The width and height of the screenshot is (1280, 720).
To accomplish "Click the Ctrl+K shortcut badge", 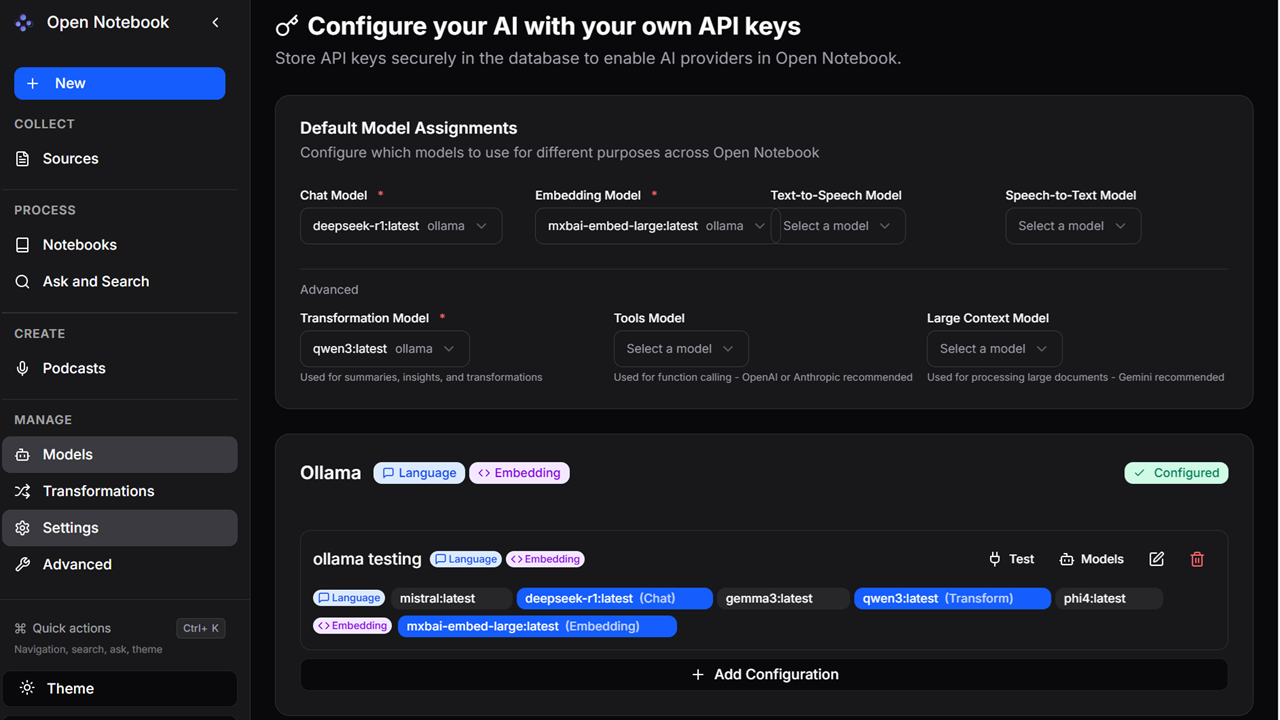I will (x=201, y=628).
